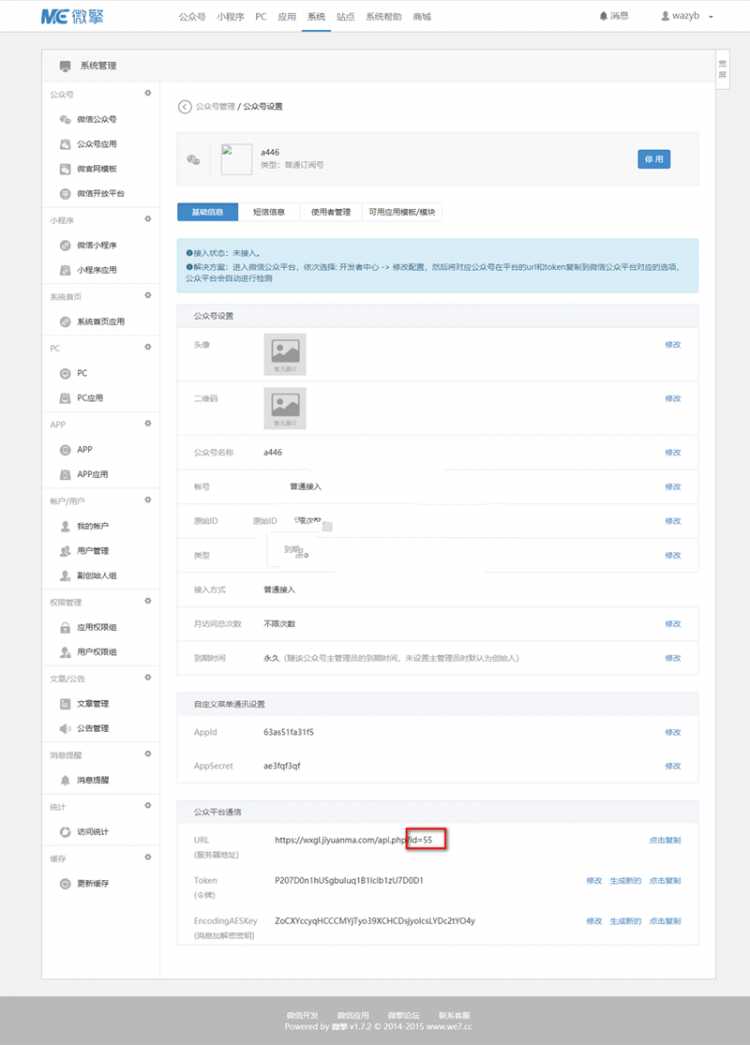The image size is (750, 1045).
Task: Open the PC sidebar item
Action: pos(82,373)
